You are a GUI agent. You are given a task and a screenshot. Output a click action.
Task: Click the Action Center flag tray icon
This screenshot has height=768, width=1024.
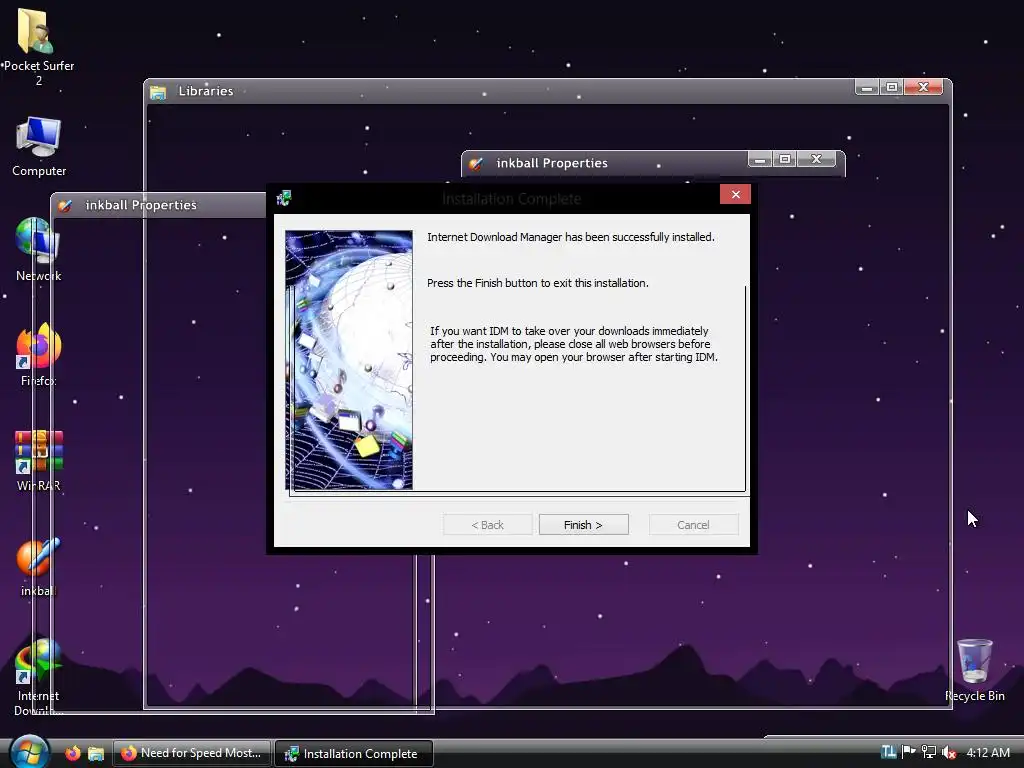click(908, 752)
